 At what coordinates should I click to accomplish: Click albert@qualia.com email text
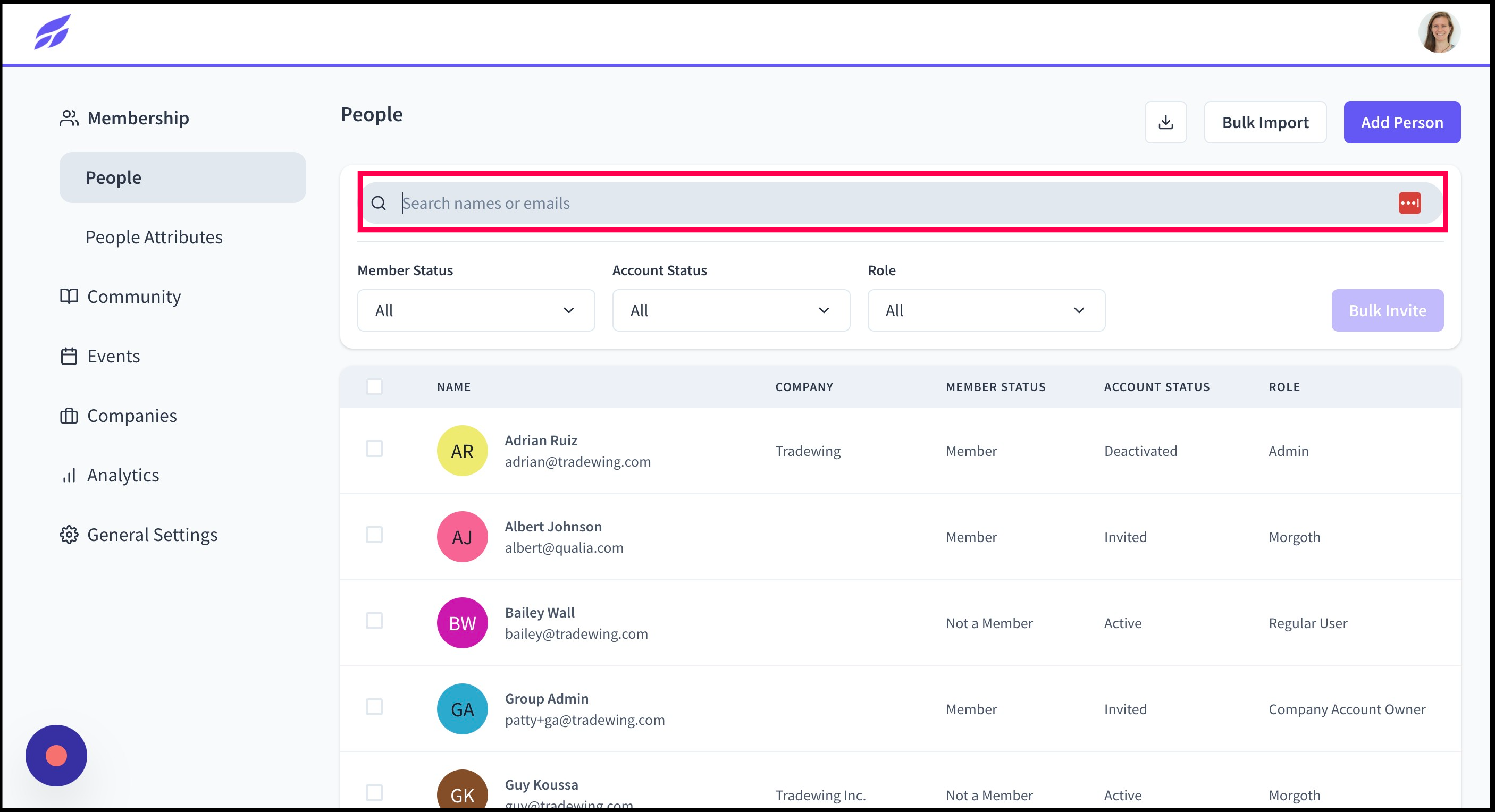pyautogui.click(x=564, y=547)
